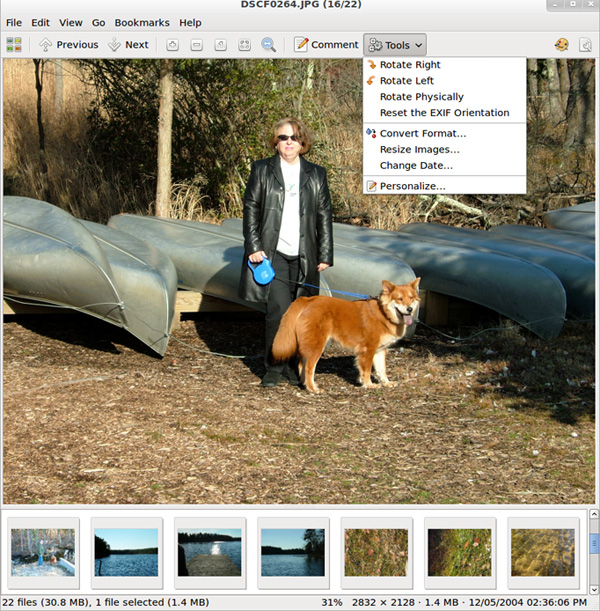Click the '12/05/2004 02:36:06 PM' date text

pos(528,602)
